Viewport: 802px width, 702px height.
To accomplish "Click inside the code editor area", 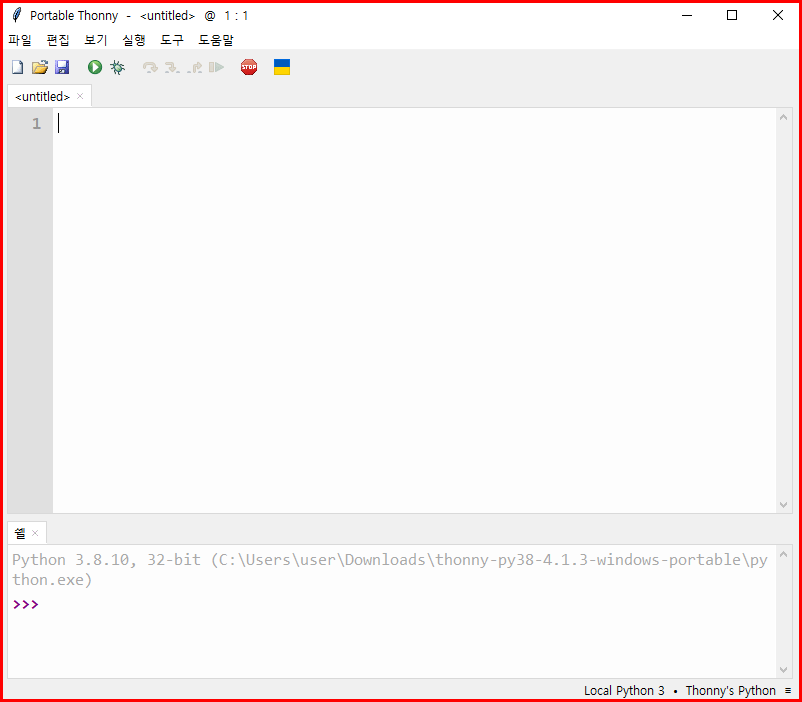I will point(414,310).
